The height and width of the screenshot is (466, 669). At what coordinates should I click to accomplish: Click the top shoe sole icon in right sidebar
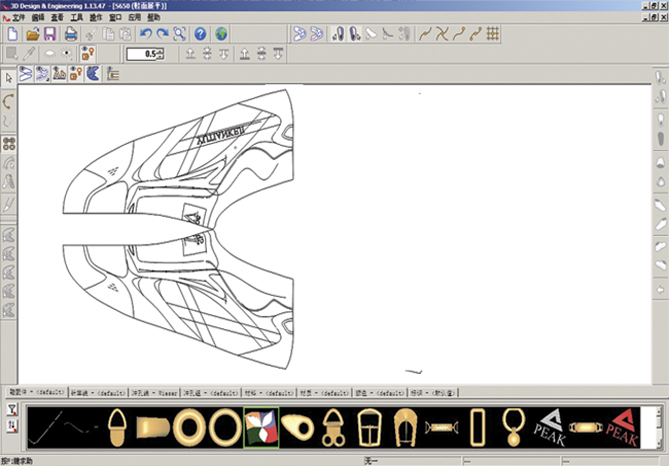660,78
